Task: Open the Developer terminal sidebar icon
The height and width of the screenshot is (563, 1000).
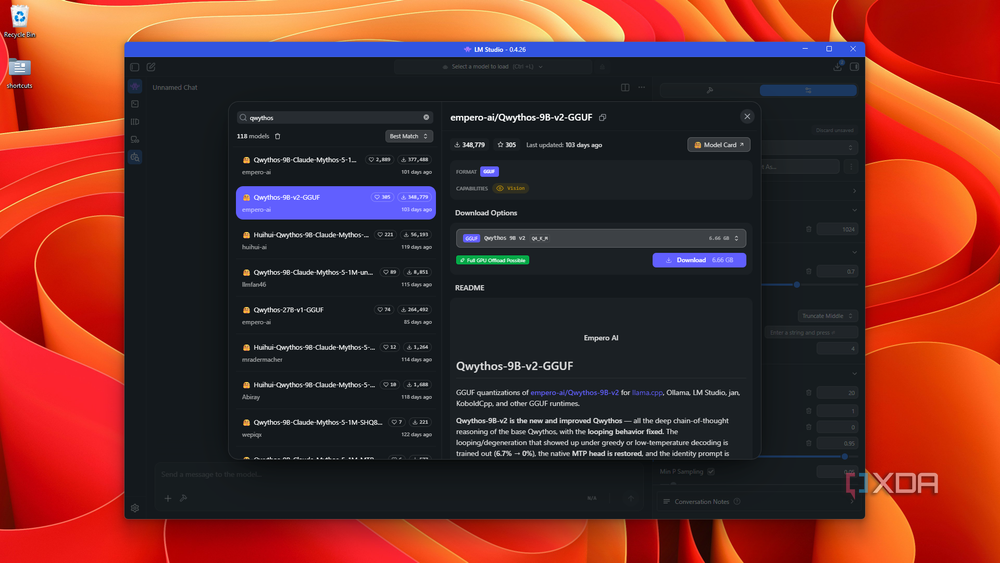Action: tap(135, 104)
